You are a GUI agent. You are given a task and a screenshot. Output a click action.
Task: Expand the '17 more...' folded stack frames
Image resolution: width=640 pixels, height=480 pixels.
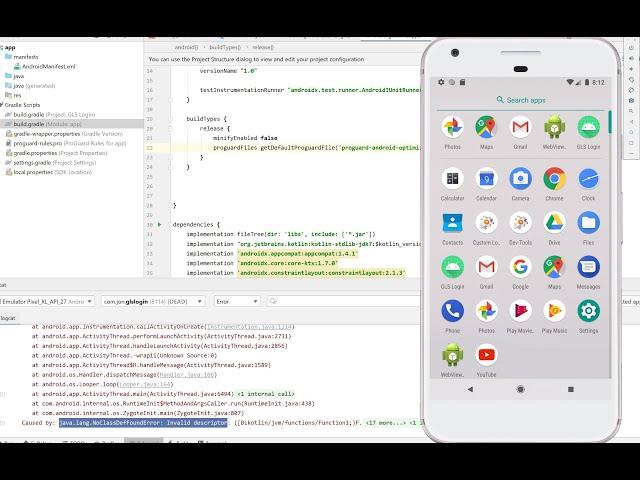pos(385,423)
